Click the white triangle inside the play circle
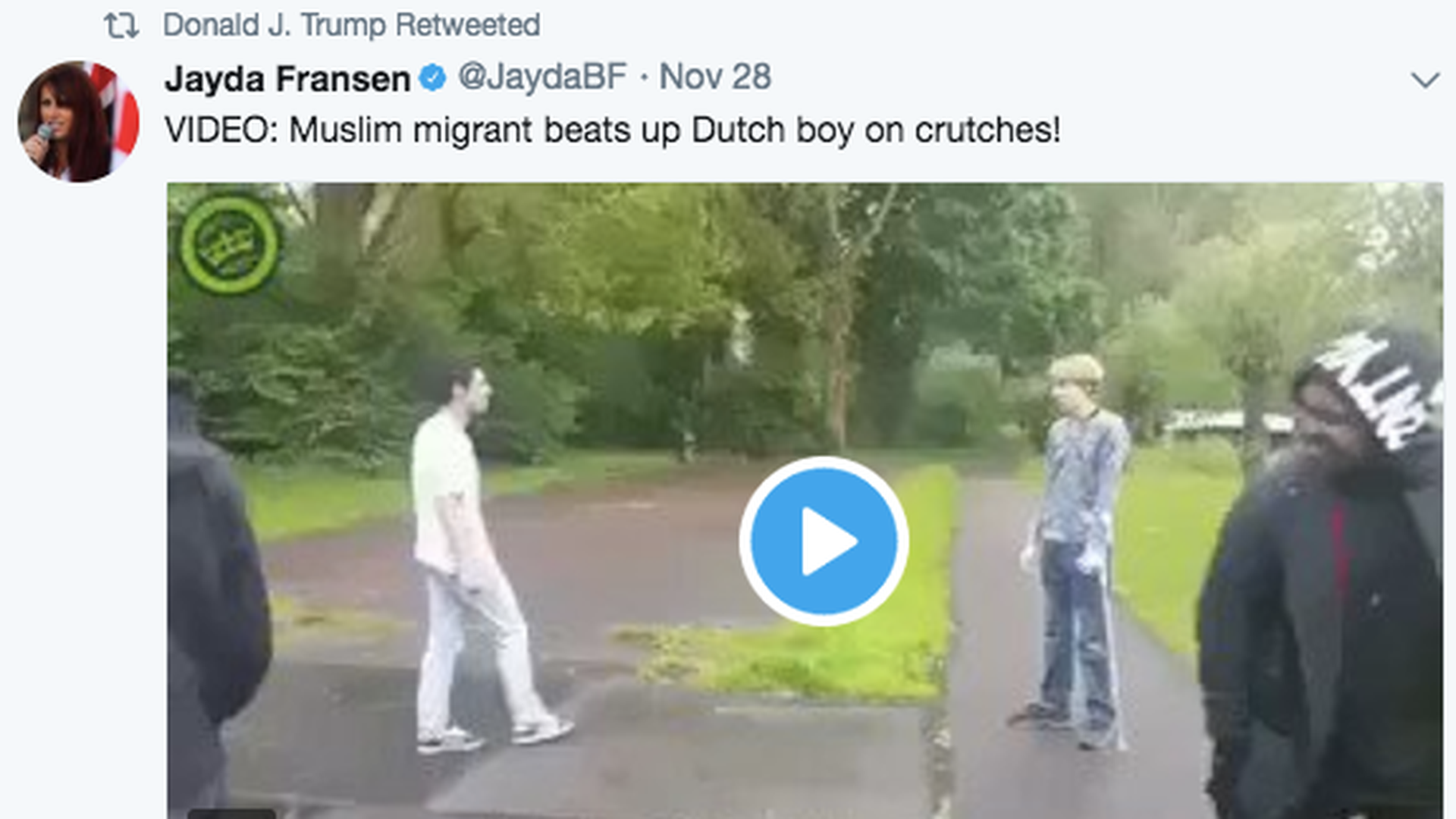Image resolution: width=1456 pixels, height=819 pixels. 830,541
